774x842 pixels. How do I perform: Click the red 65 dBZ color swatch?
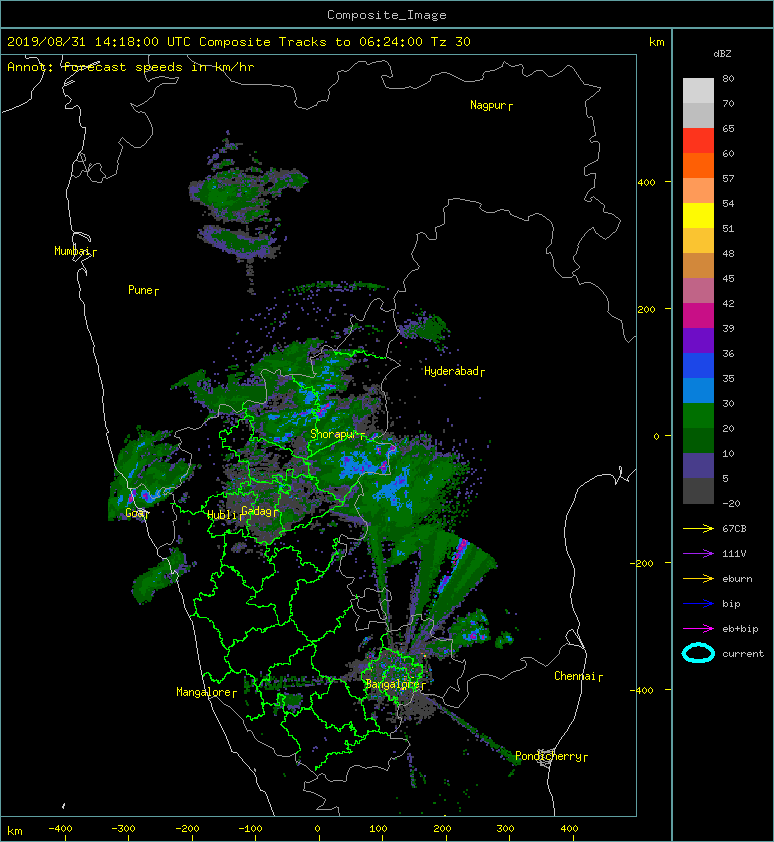click(698, 141)
